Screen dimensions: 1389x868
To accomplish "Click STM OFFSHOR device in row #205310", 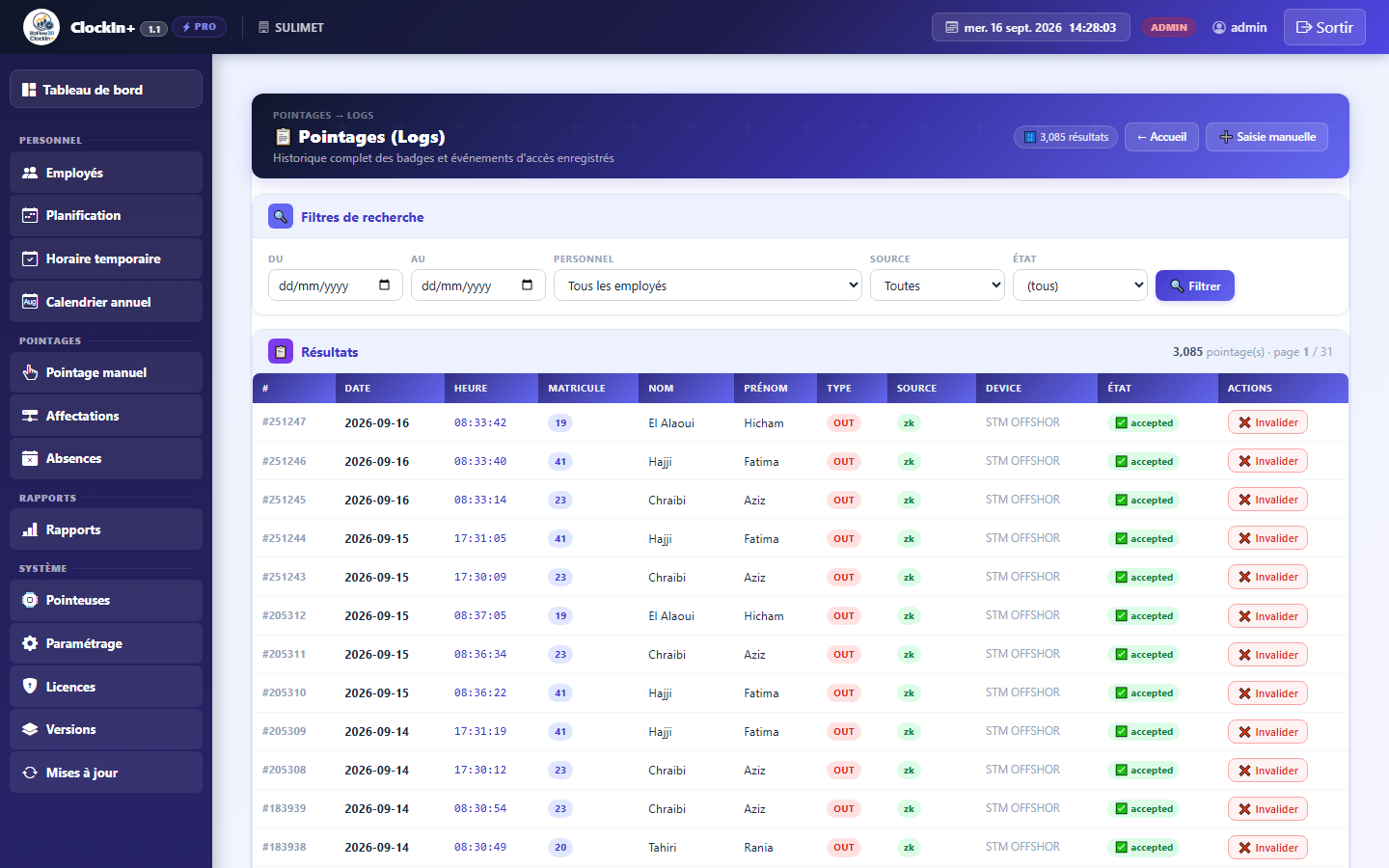I will [1022, 692].
